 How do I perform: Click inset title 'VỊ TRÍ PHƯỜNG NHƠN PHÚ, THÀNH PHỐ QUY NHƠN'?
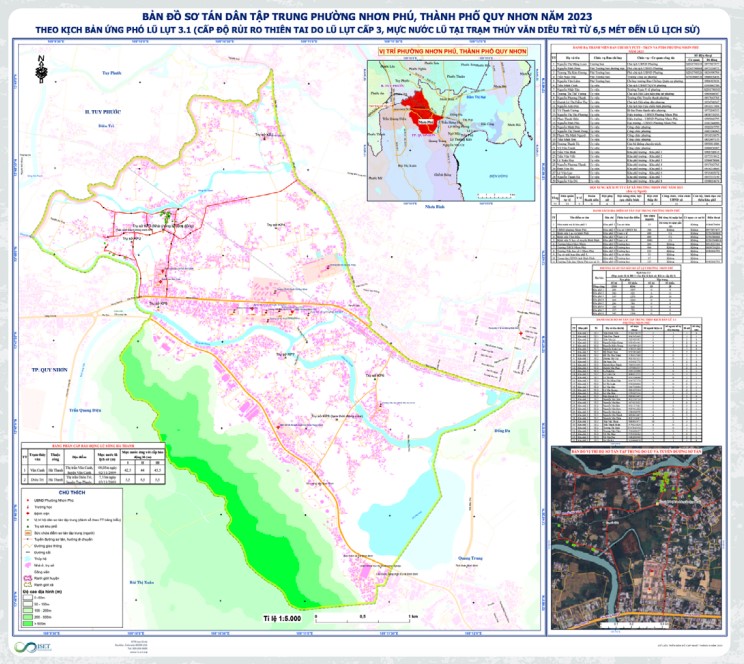tap(451, 51)
